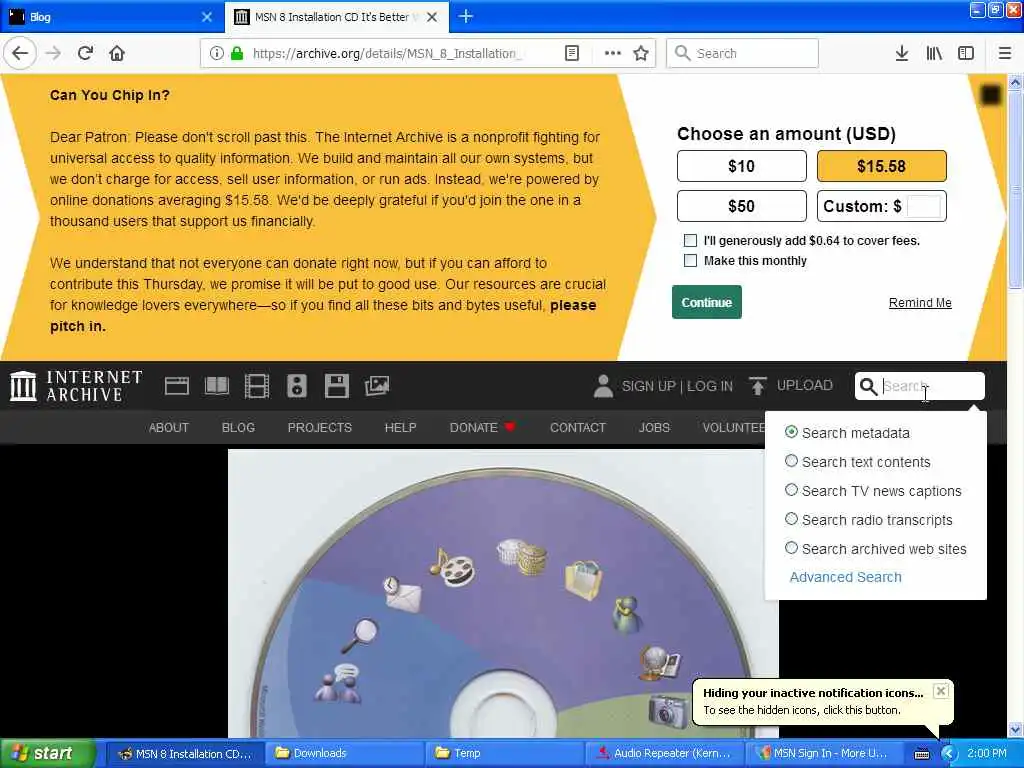
Task: Bookmark this page with the star
Action: (x=641, y=53)
